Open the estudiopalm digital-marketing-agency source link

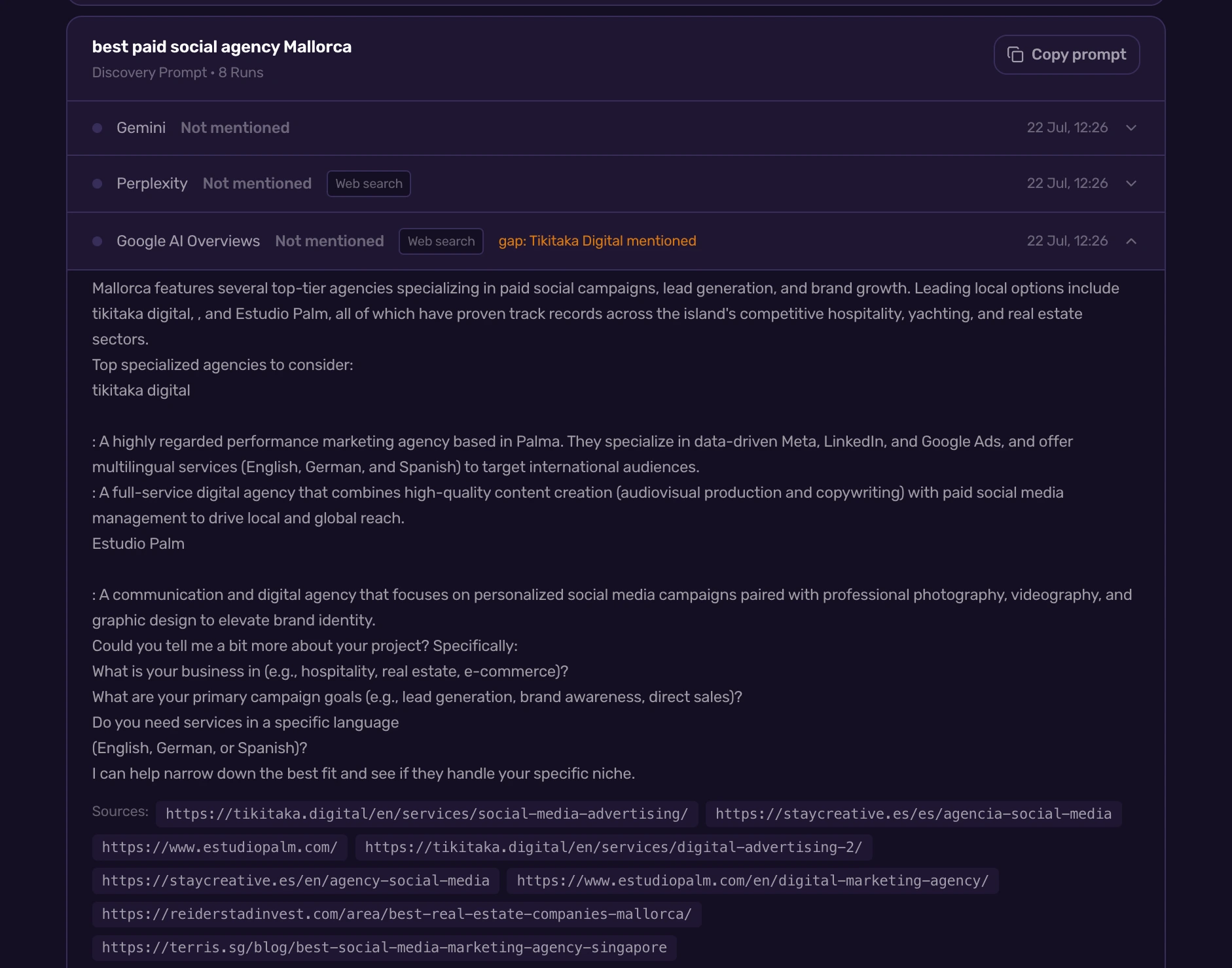tap(753, 880)
